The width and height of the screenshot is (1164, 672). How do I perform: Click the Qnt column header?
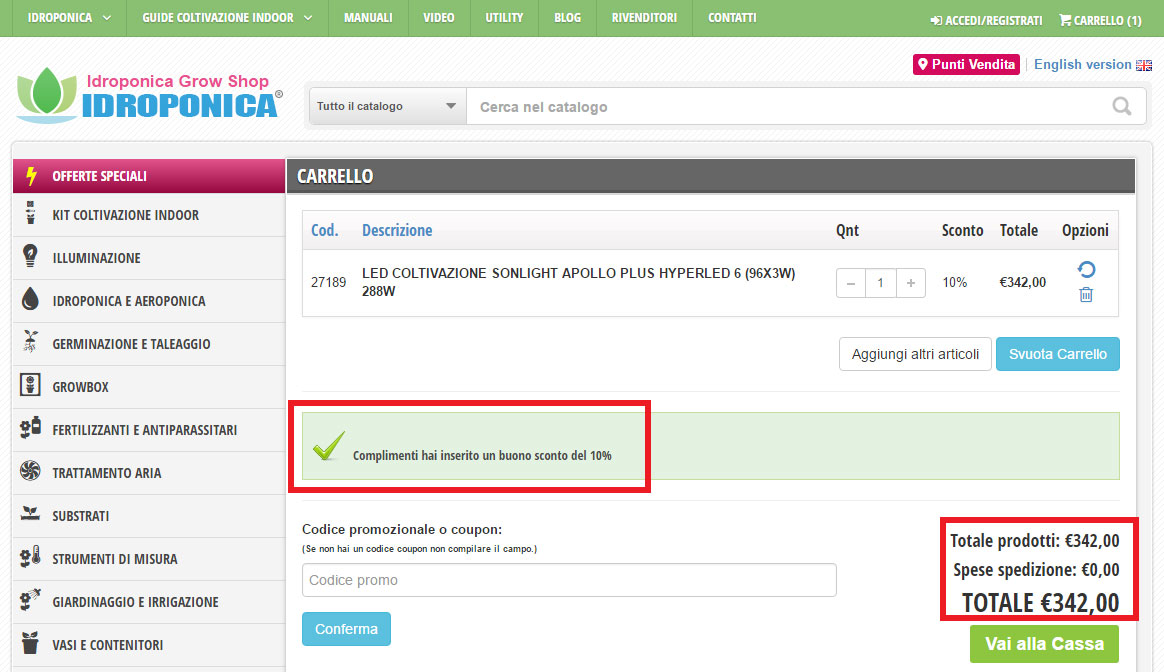[847, 230]
